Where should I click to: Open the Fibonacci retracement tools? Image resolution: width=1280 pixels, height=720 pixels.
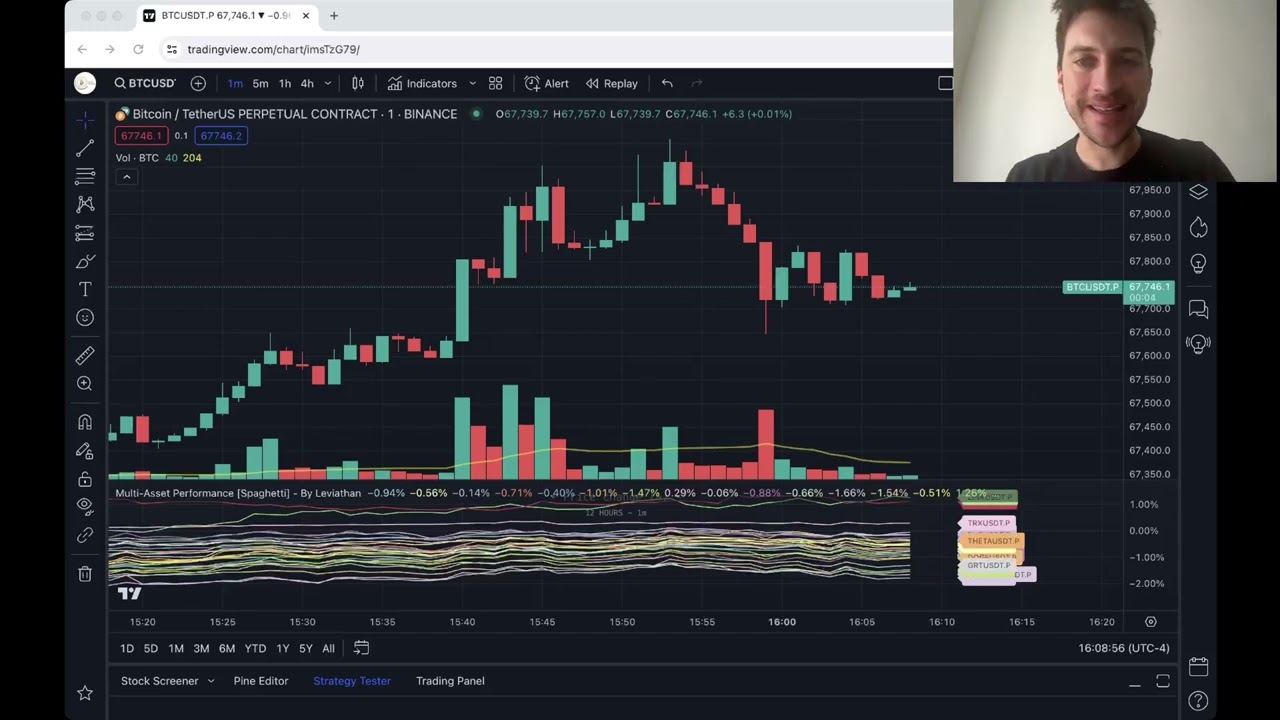click(x=85, y=176)
